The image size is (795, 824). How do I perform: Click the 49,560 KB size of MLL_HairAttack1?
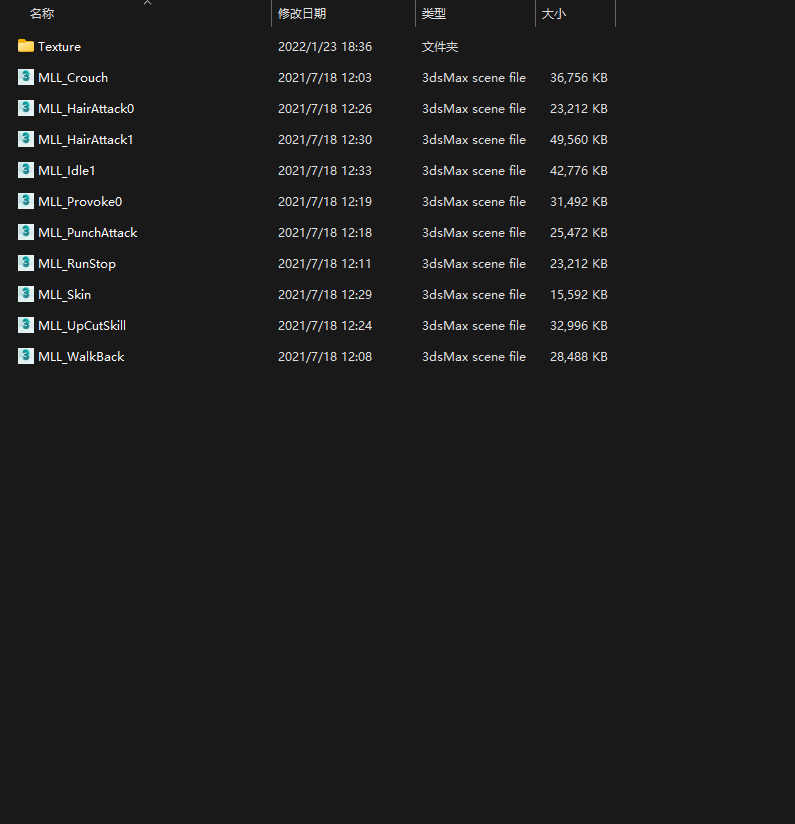click(x=578, y=140)
